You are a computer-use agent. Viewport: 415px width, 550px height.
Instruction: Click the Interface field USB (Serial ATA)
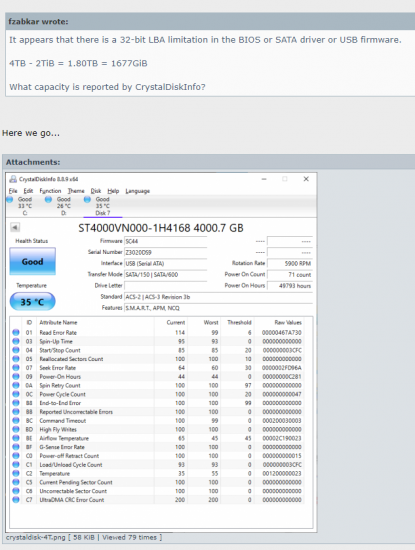click(x=166, y=263)
